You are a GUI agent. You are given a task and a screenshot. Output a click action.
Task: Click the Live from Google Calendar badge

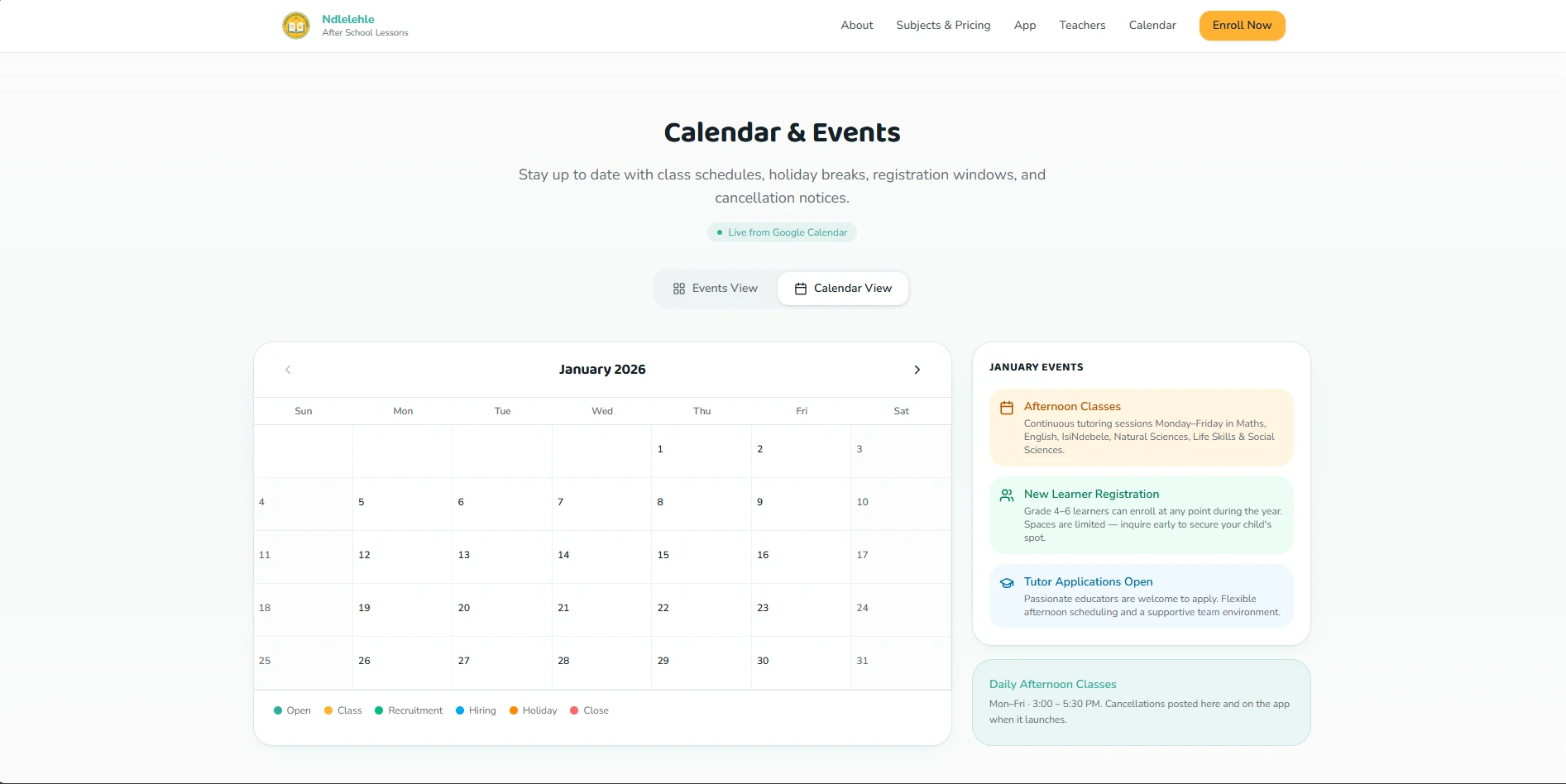click(782, 232)
